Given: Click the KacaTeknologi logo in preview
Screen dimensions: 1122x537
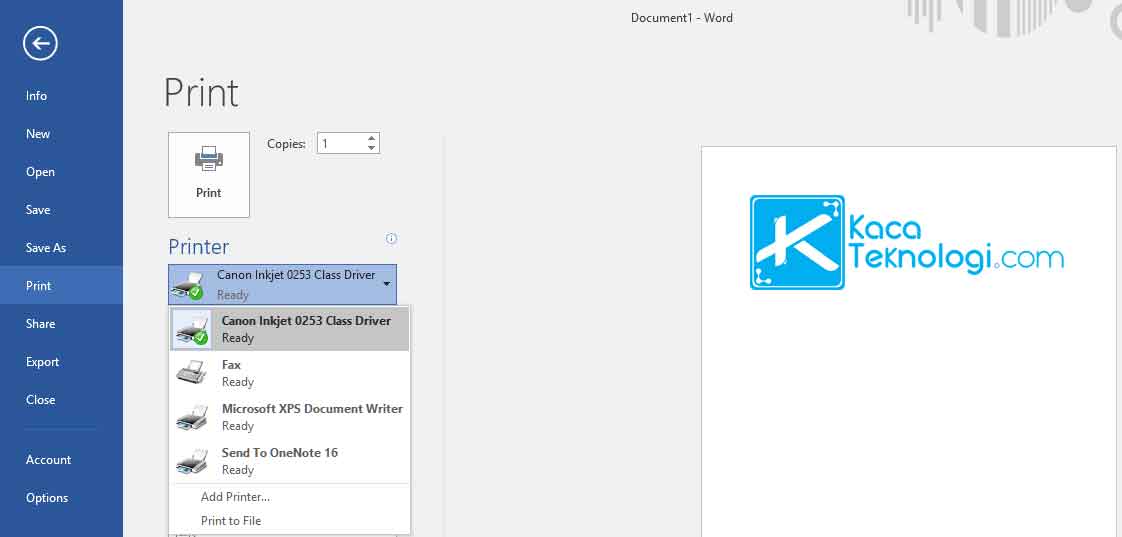Looking at the screenshot, I should point(907,242).
